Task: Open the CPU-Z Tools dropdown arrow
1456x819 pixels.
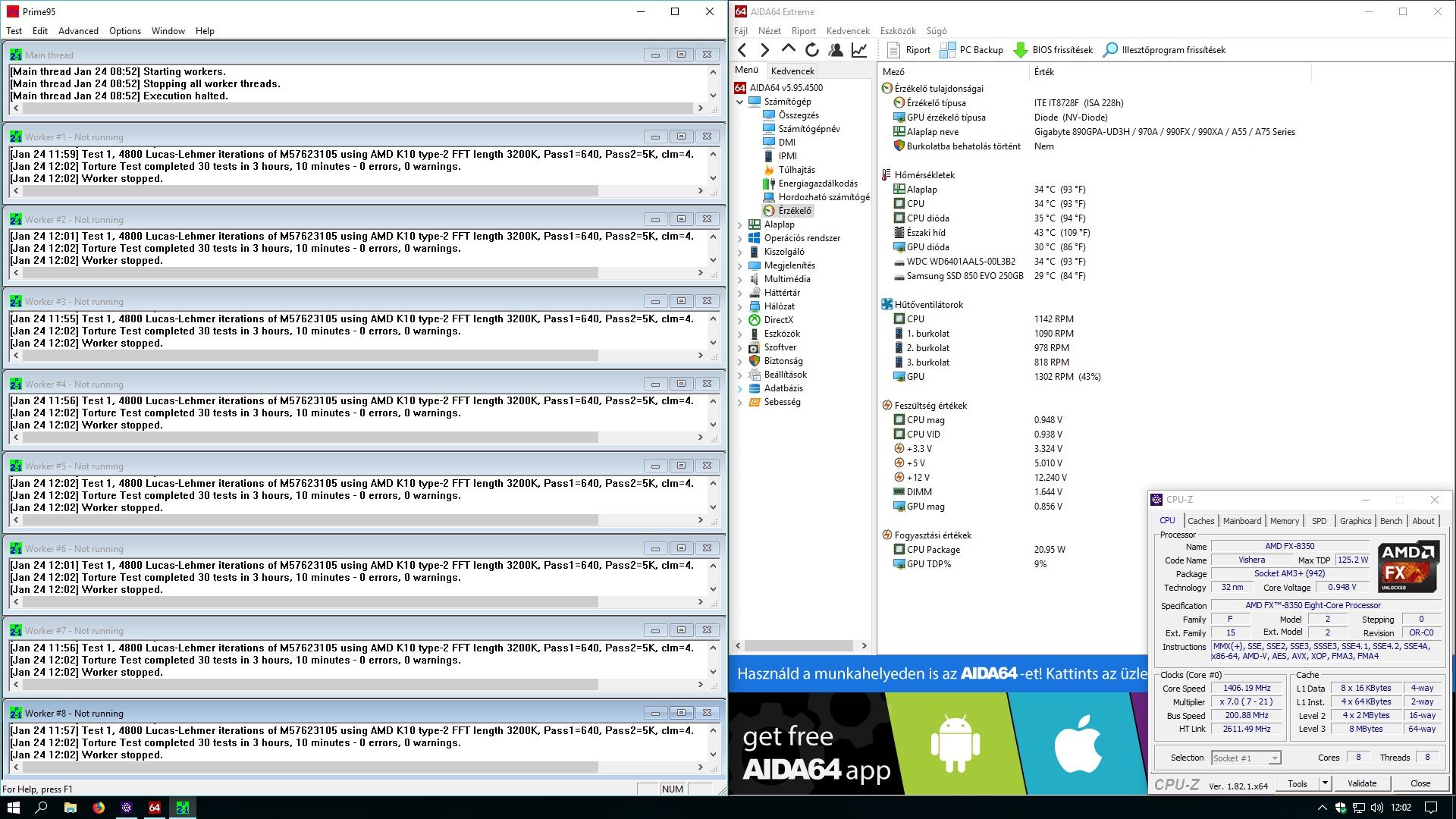Action: 1325,783
